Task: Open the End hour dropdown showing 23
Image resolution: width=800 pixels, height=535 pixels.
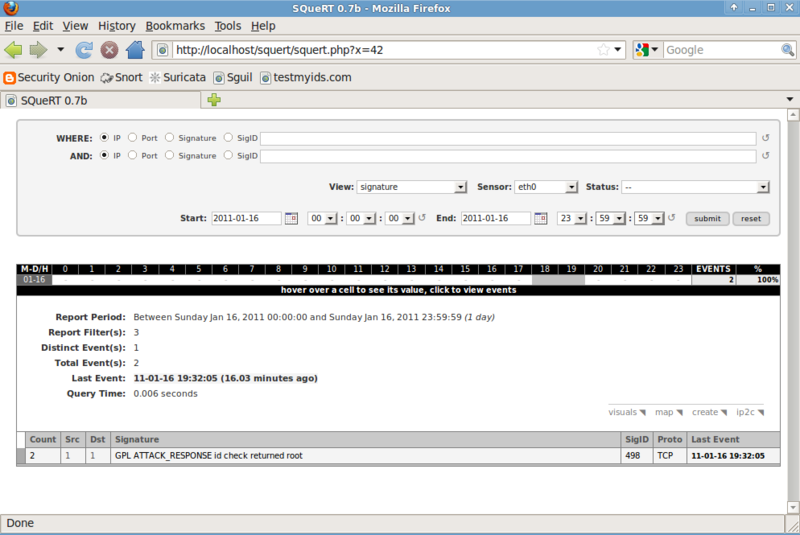Action: tap(571, 218)
